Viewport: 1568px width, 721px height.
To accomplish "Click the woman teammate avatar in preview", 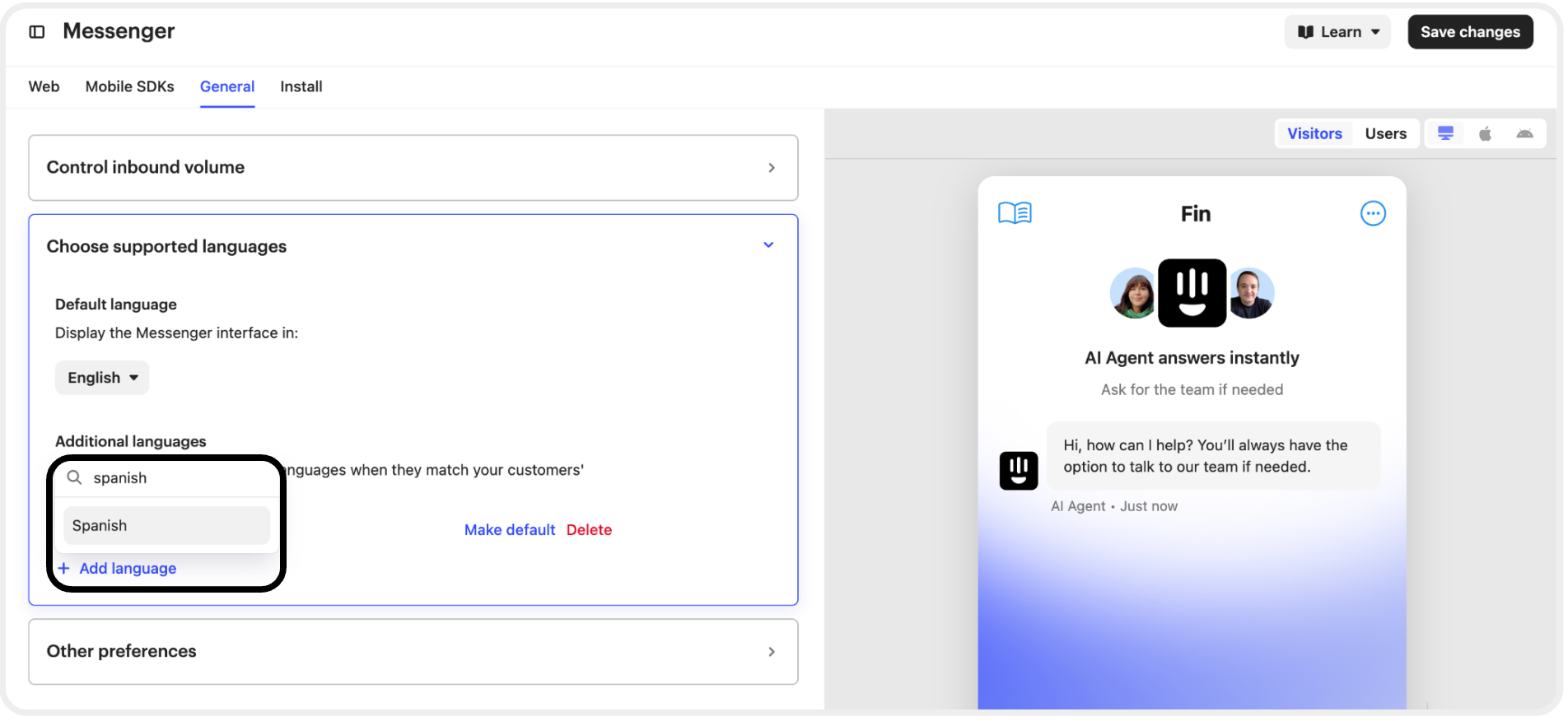I will 1134,293.
